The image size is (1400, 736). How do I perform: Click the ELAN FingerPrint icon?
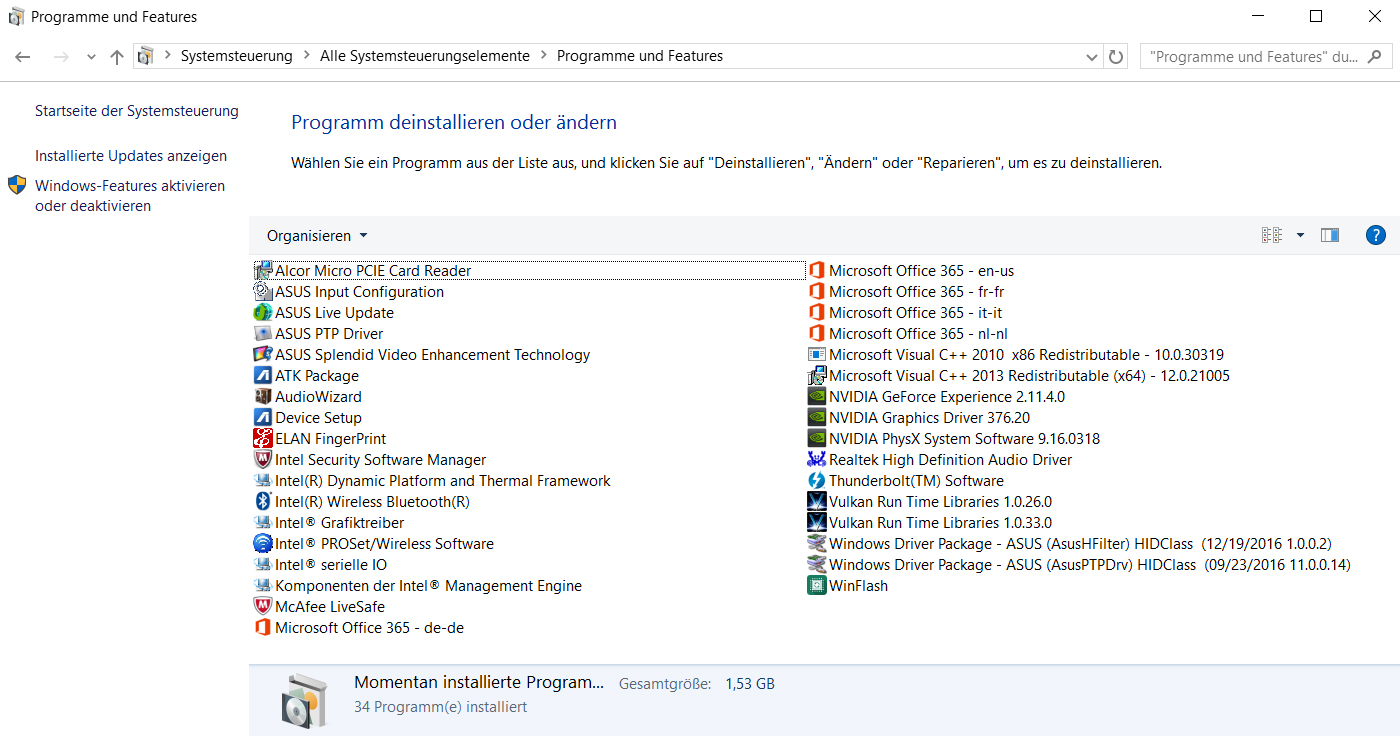pos(263,439)
